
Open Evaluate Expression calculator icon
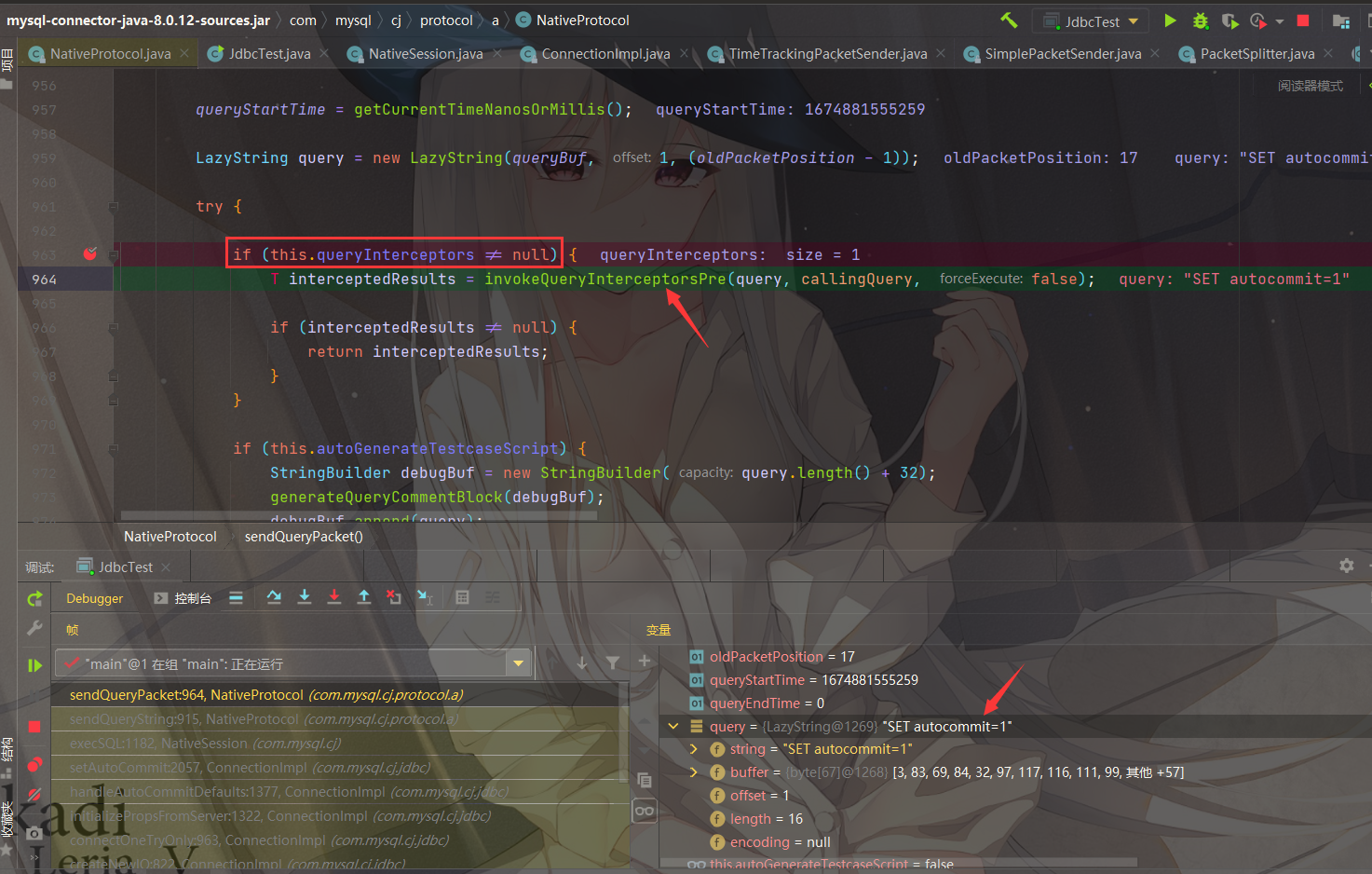[462, 597]
